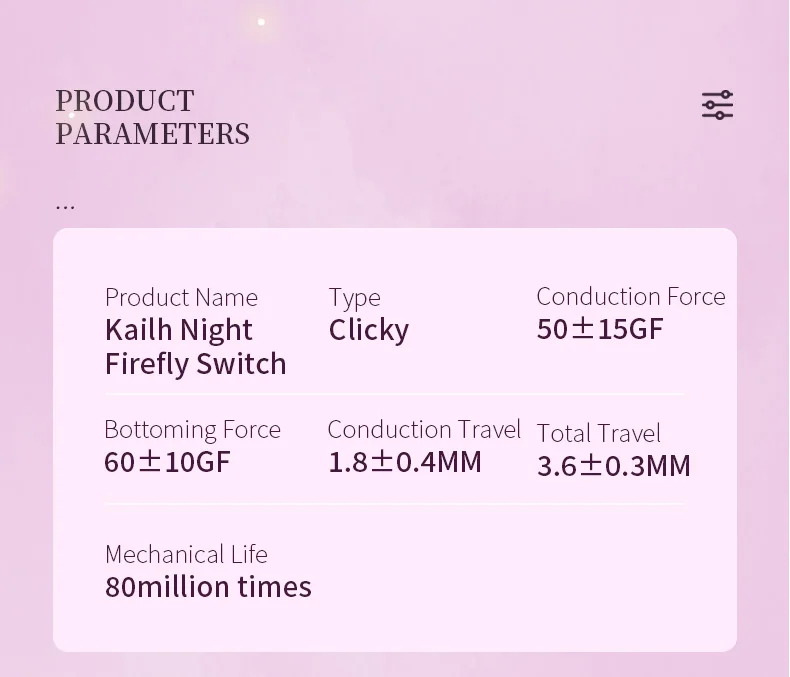Image resolution: width=790 pixels, height=677 pixels.
Task: Select the 50±15GF value
Action: click(600, 329)
